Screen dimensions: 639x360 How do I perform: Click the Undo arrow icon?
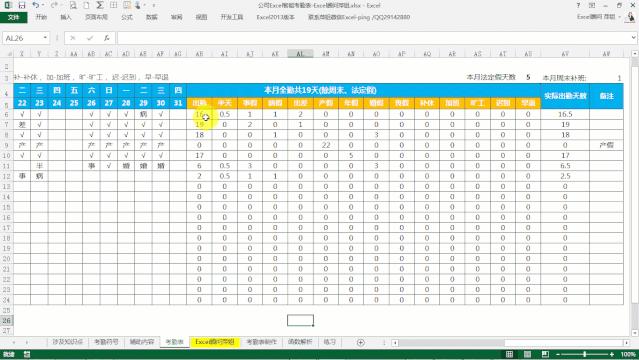tap(36, 5)
